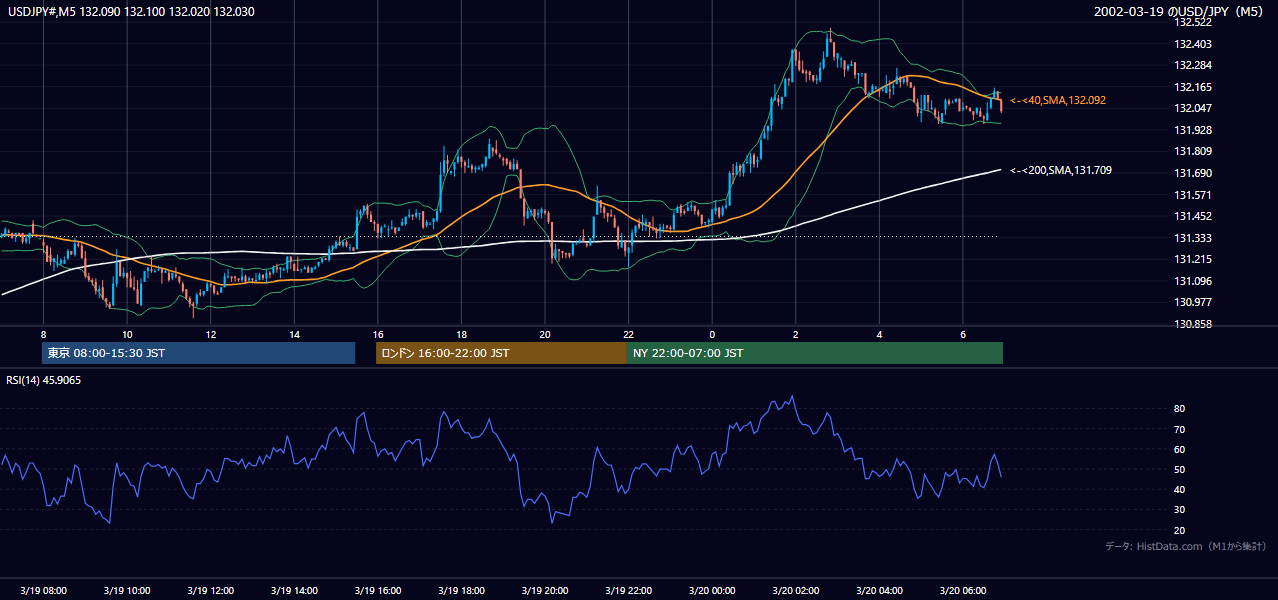Click the RSI(14) 45.9065 indicator label
The width and height of the screenshot is (1278, 600).
(x=44, y=380)
